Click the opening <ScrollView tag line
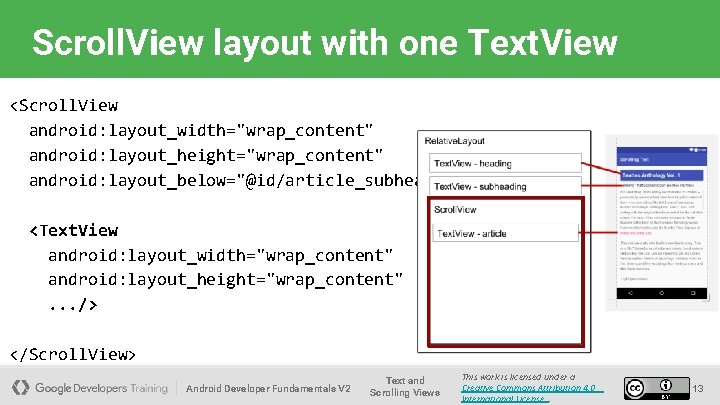Viewport: 720px width, 405px height. [x=64, y=105]
